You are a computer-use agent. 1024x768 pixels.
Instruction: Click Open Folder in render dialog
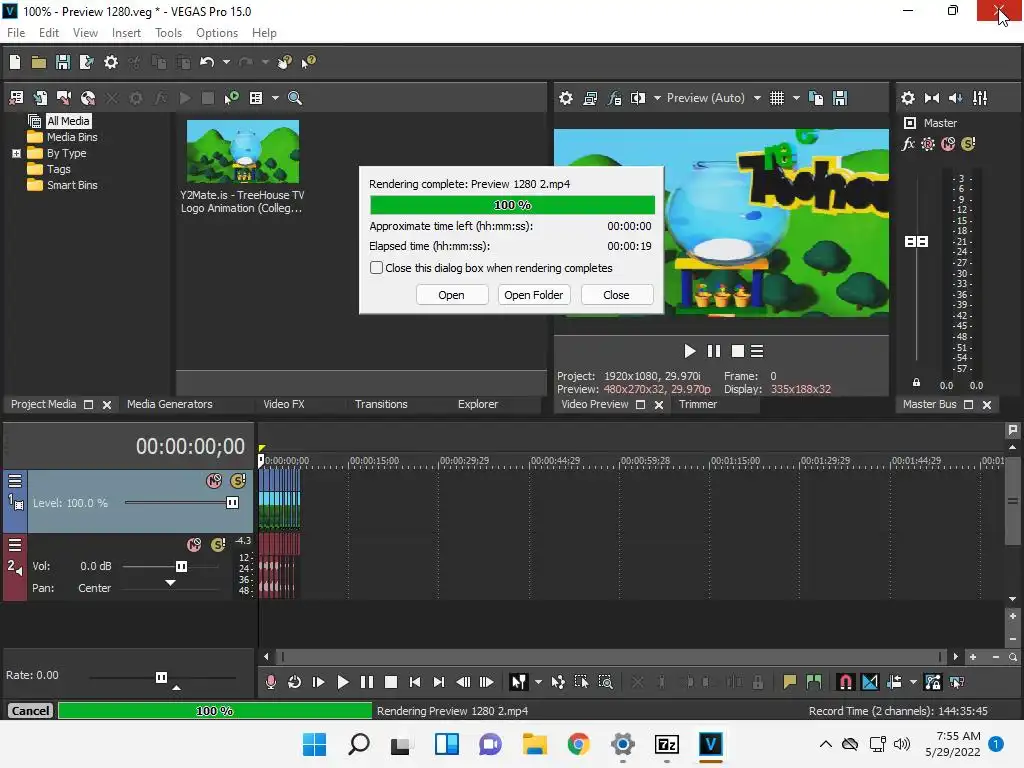point(534,295)
